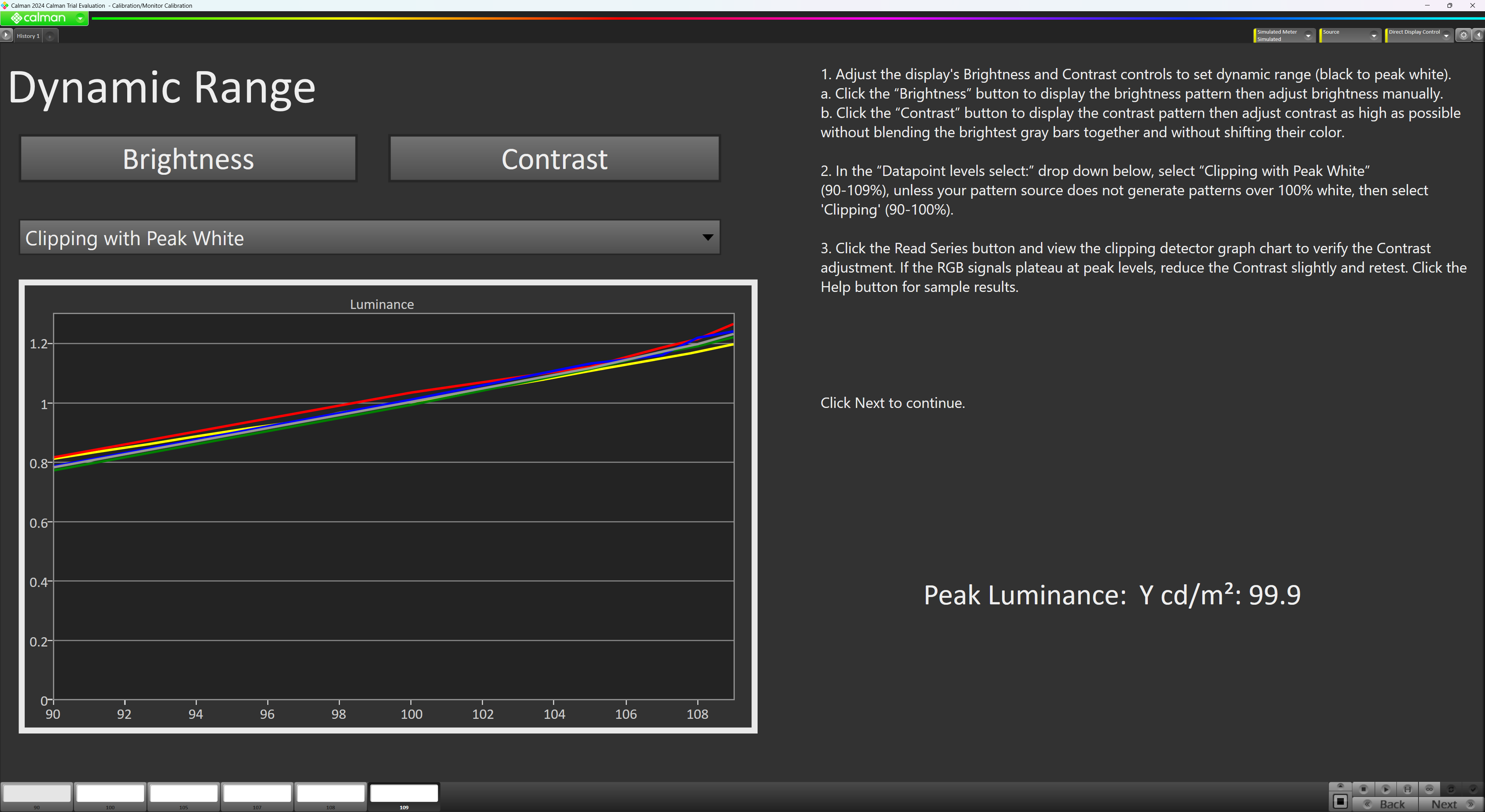Viewport: 1485px width, 812px height.
Task: Click the large black square pattern window icon
Action: [1340, 802]
